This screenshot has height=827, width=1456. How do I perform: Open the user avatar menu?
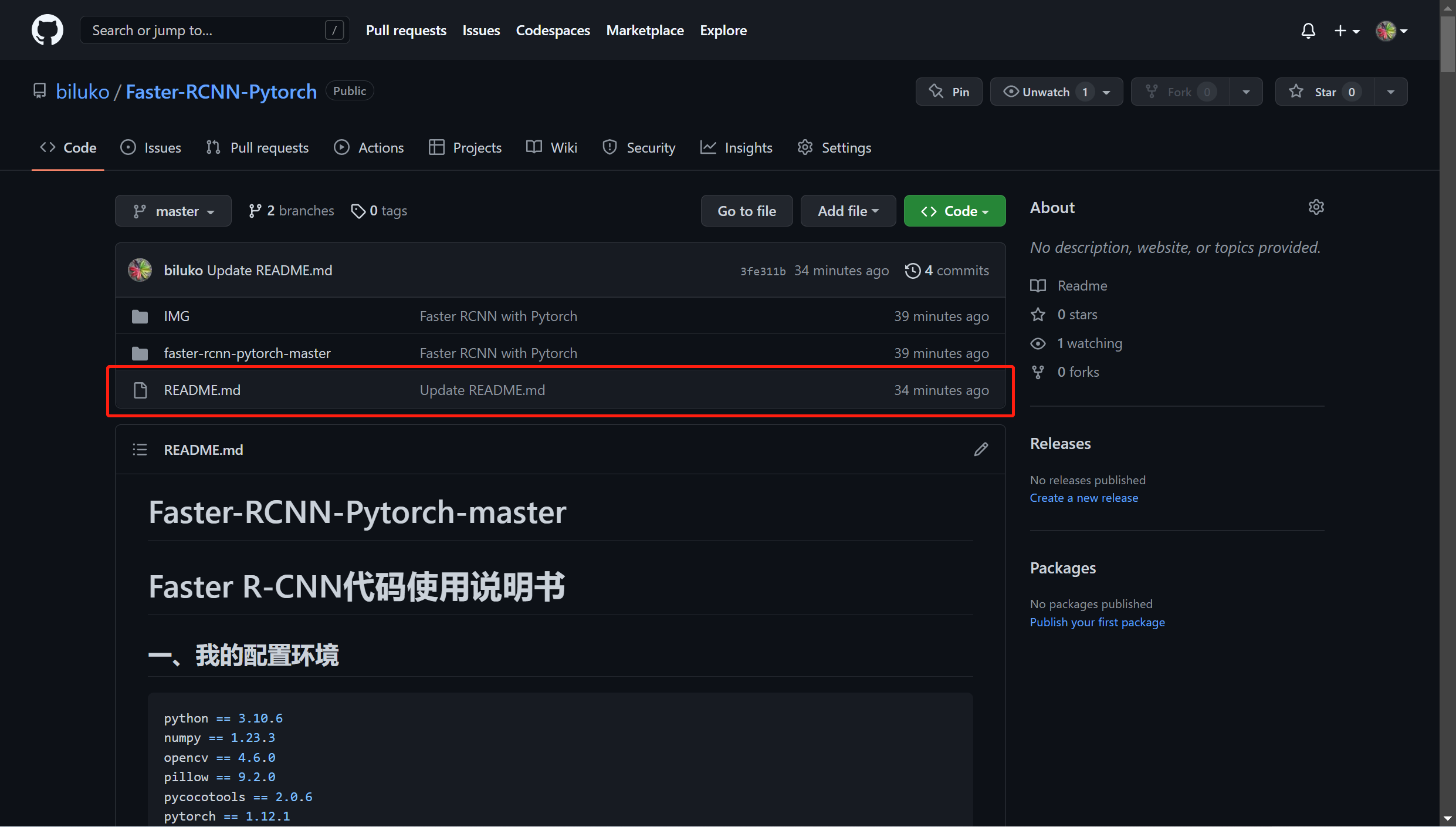[x=1391, y=31]
